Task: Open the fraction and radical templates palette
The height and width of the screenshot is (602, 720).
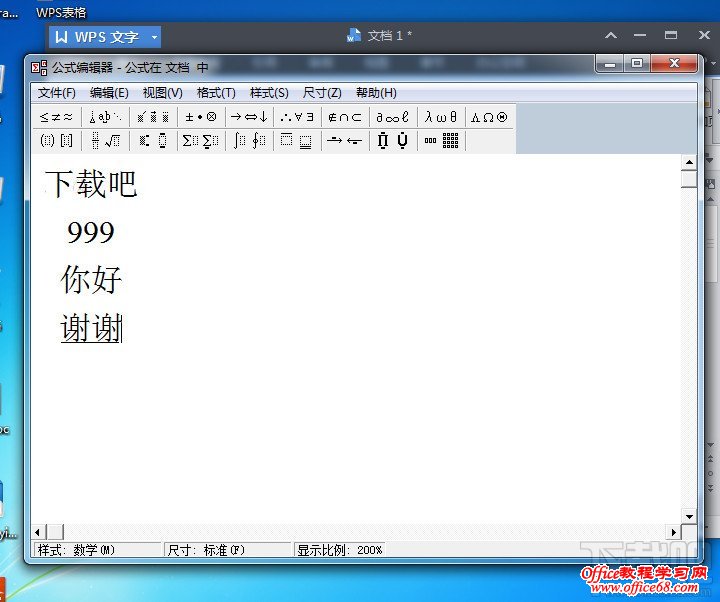Action: [x=105, y=141]
